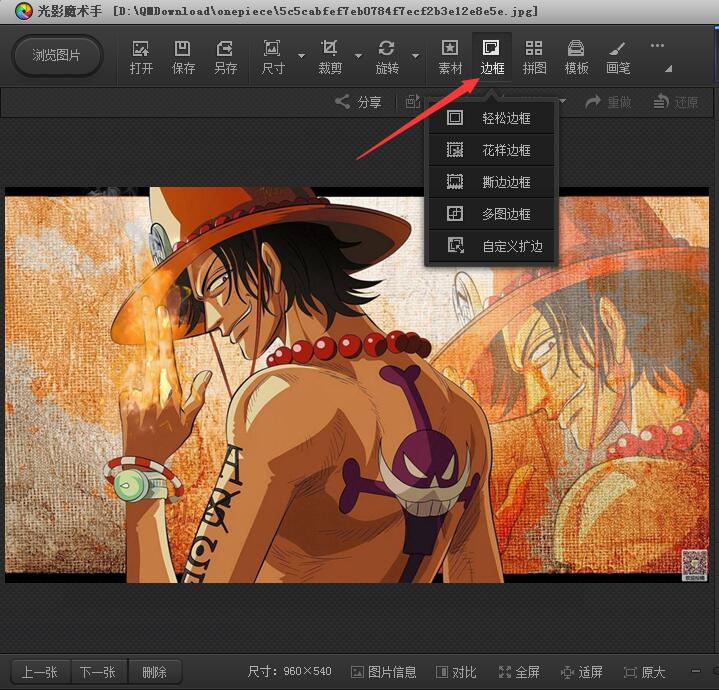Click the 打开 (Open) toolbar icon
The height and width of the screenshot is (690, 719).
point(140,56)
